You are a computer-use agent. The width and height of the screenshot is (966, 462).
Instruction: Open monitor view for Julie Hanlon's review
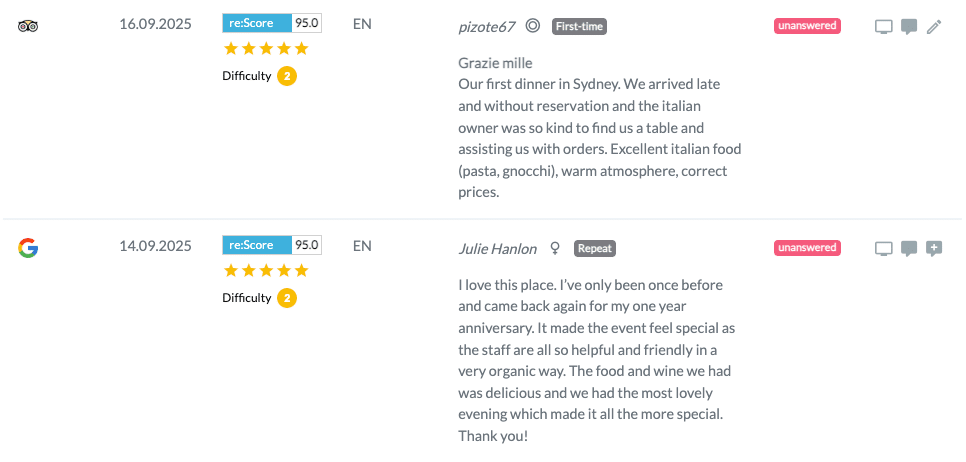click(x=883, y=249)
